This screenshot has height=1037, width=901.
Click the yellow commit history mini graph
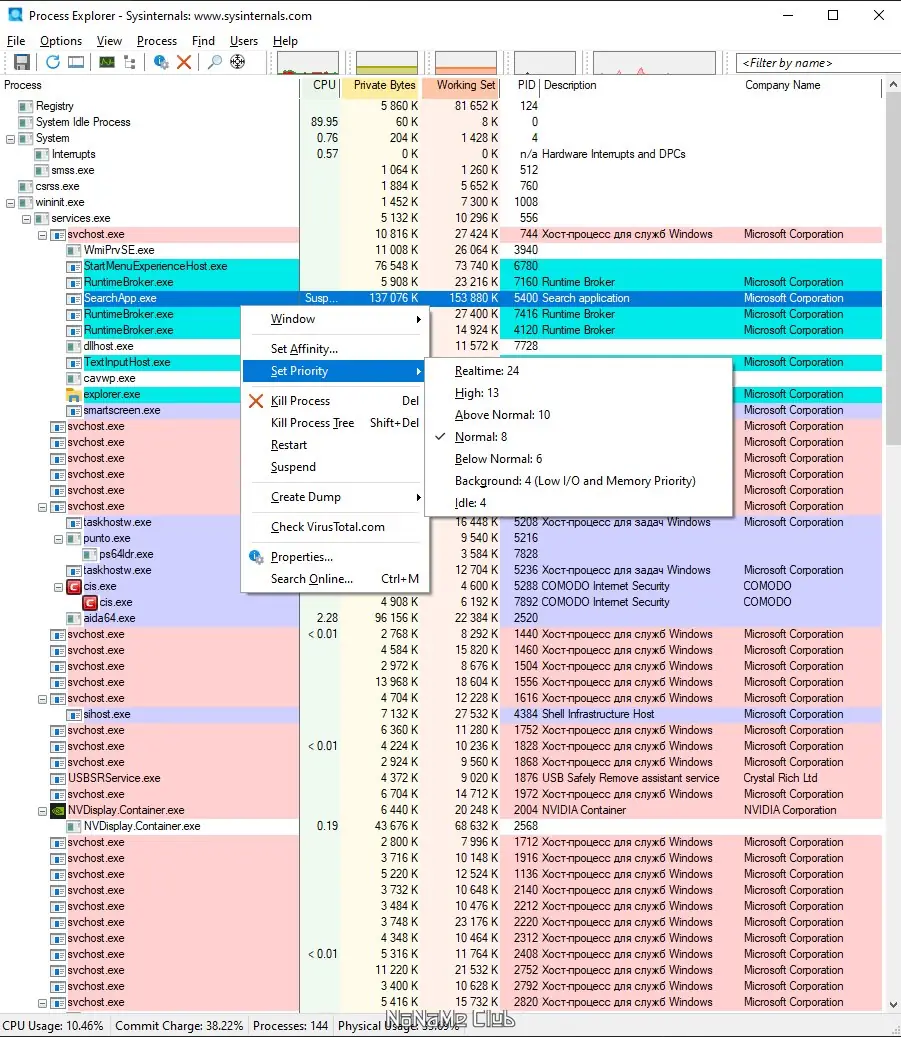tap(387, 63)
